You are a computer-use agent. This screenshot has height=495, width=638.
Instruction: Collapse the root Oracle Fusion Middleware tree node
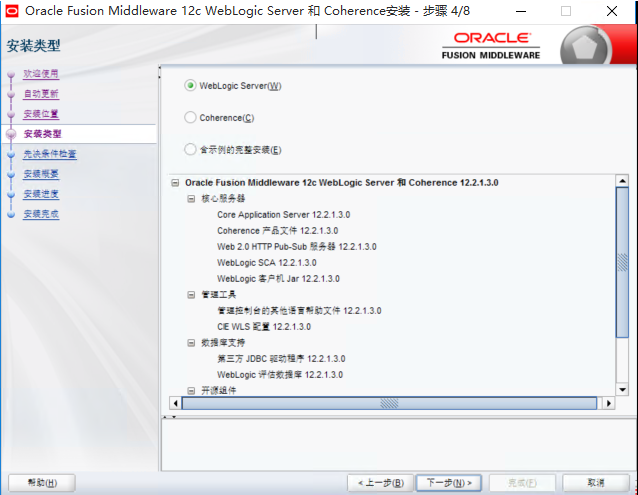pyautogui.click(x=175, y=183)
